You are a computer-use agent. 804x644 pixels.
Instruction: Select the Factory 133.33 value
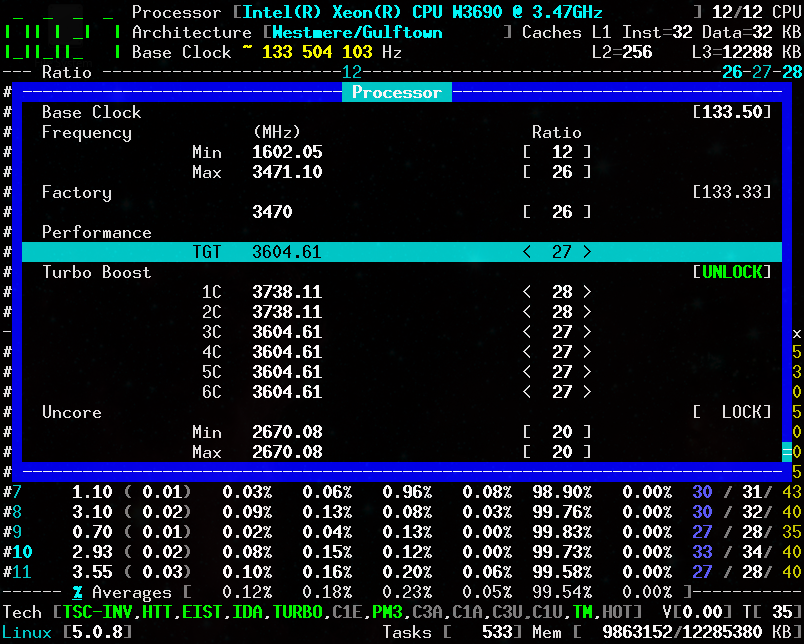[x=732, y=192]
